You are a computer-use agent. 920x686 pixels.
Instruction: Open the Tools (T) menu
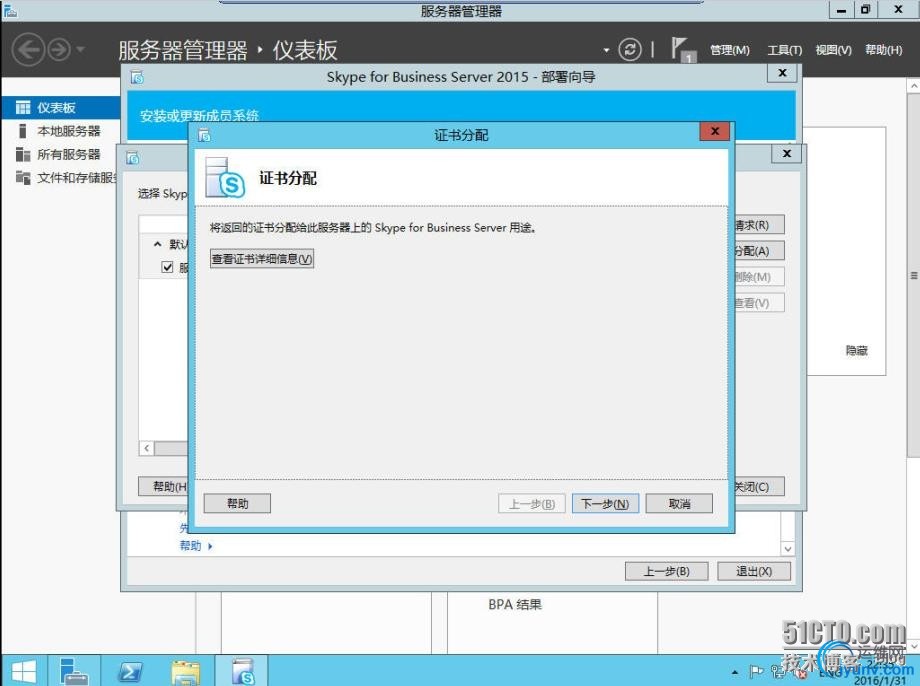[784, 50]
